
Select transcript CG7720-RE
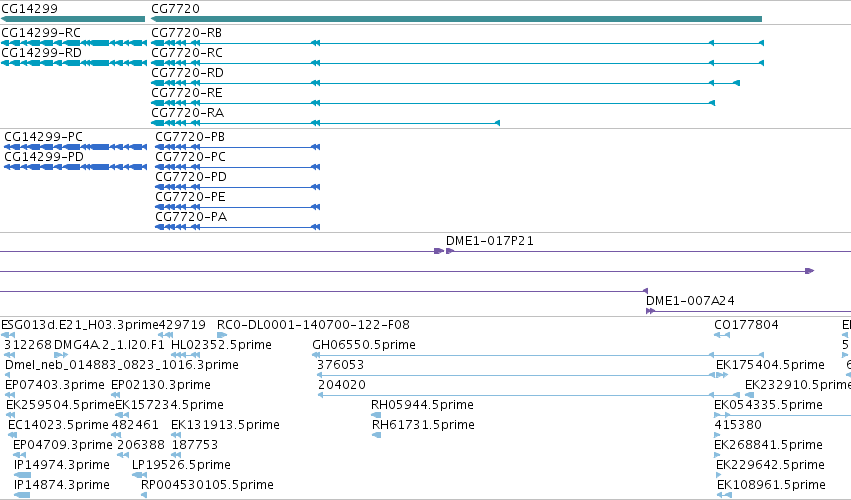tap(187, 93)
